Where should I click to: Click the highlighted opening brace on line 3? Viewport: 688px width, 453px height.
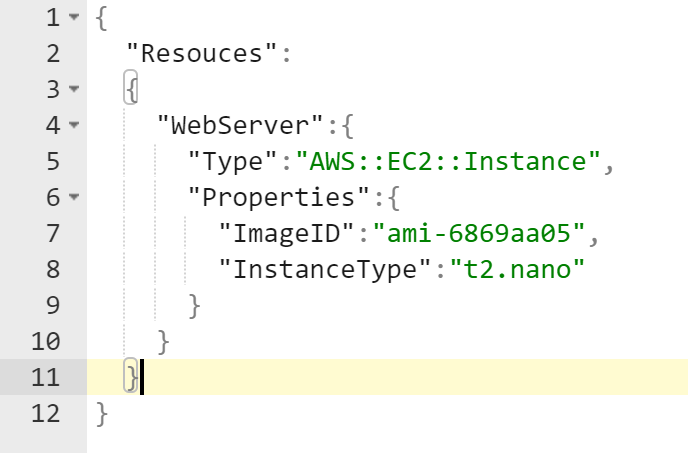click(131, 87)
